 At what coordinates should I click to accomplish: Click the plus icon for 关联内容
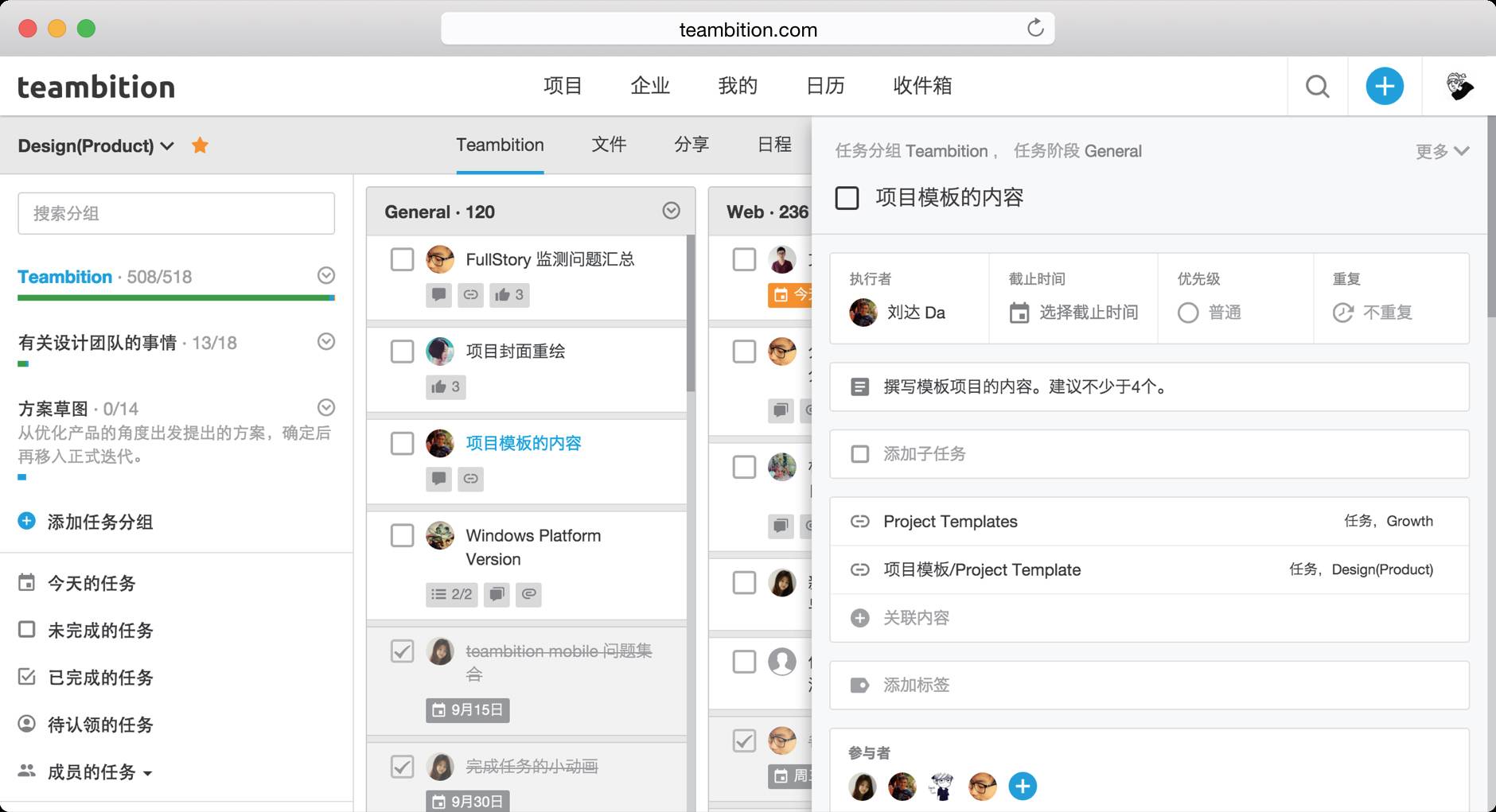tap(859, 618)
